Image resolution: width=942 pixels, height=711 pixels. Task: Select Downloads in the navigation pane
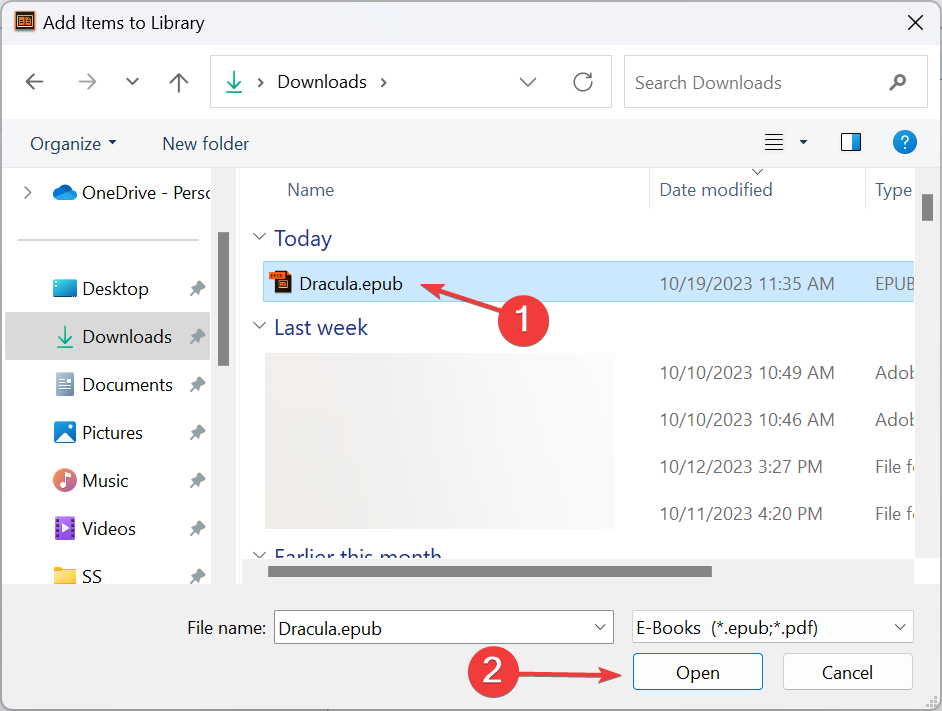(108, 336)
